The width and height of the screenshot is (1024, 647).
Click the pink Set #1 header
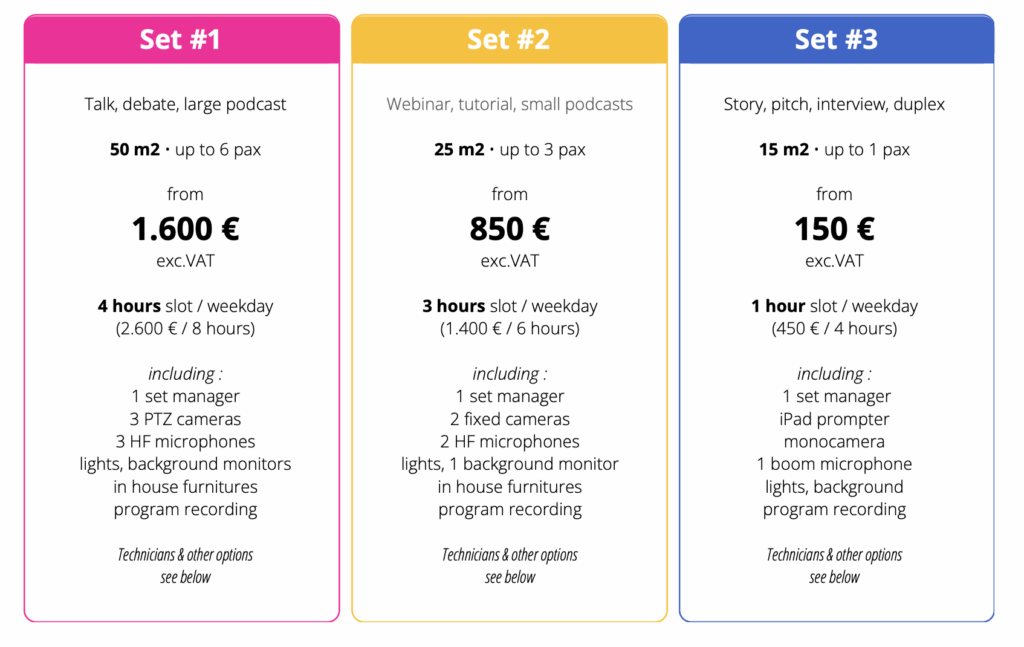[x=181, y=39]
